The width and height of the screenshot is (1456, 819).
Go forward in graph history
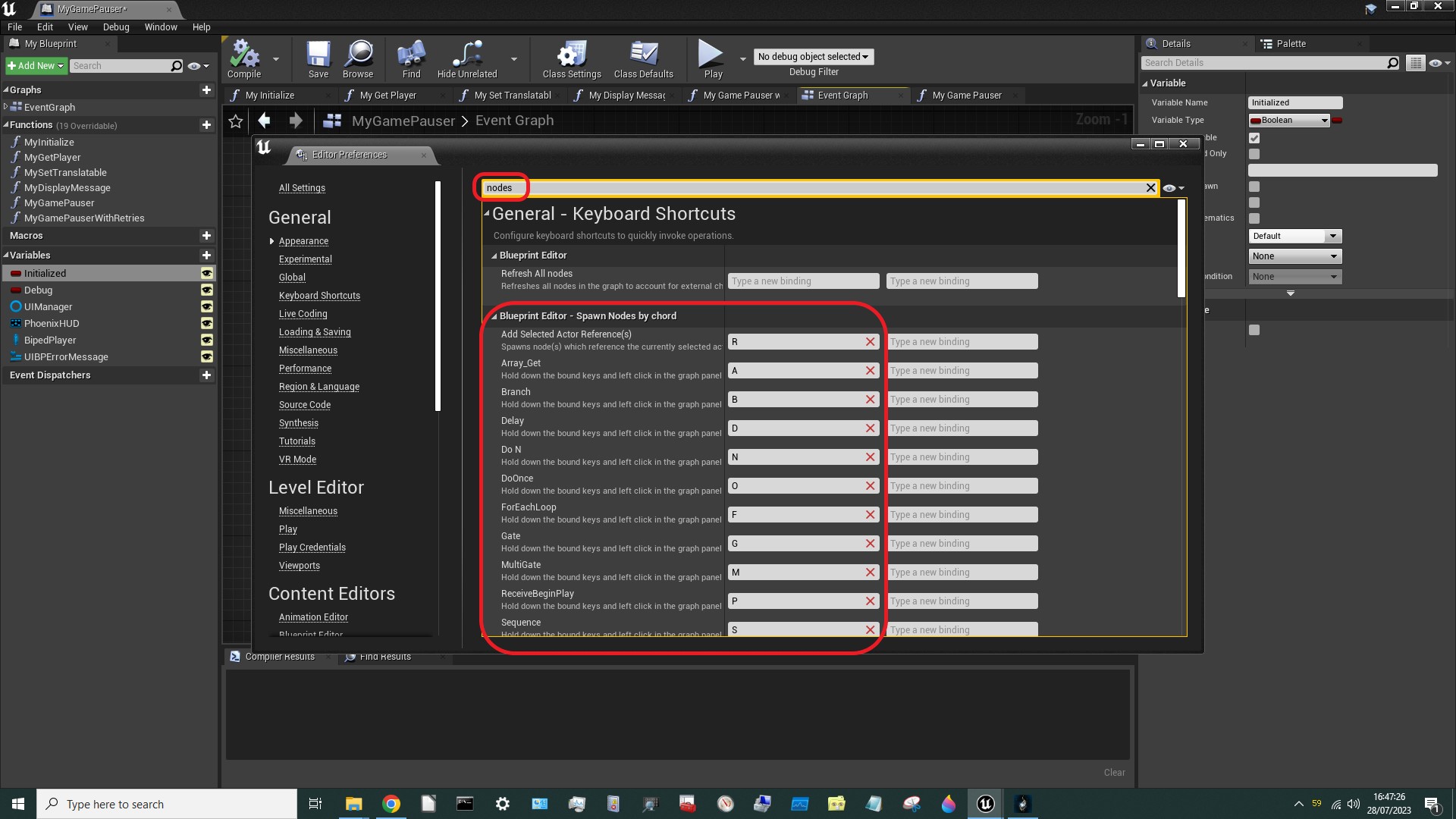pos(296,121)
